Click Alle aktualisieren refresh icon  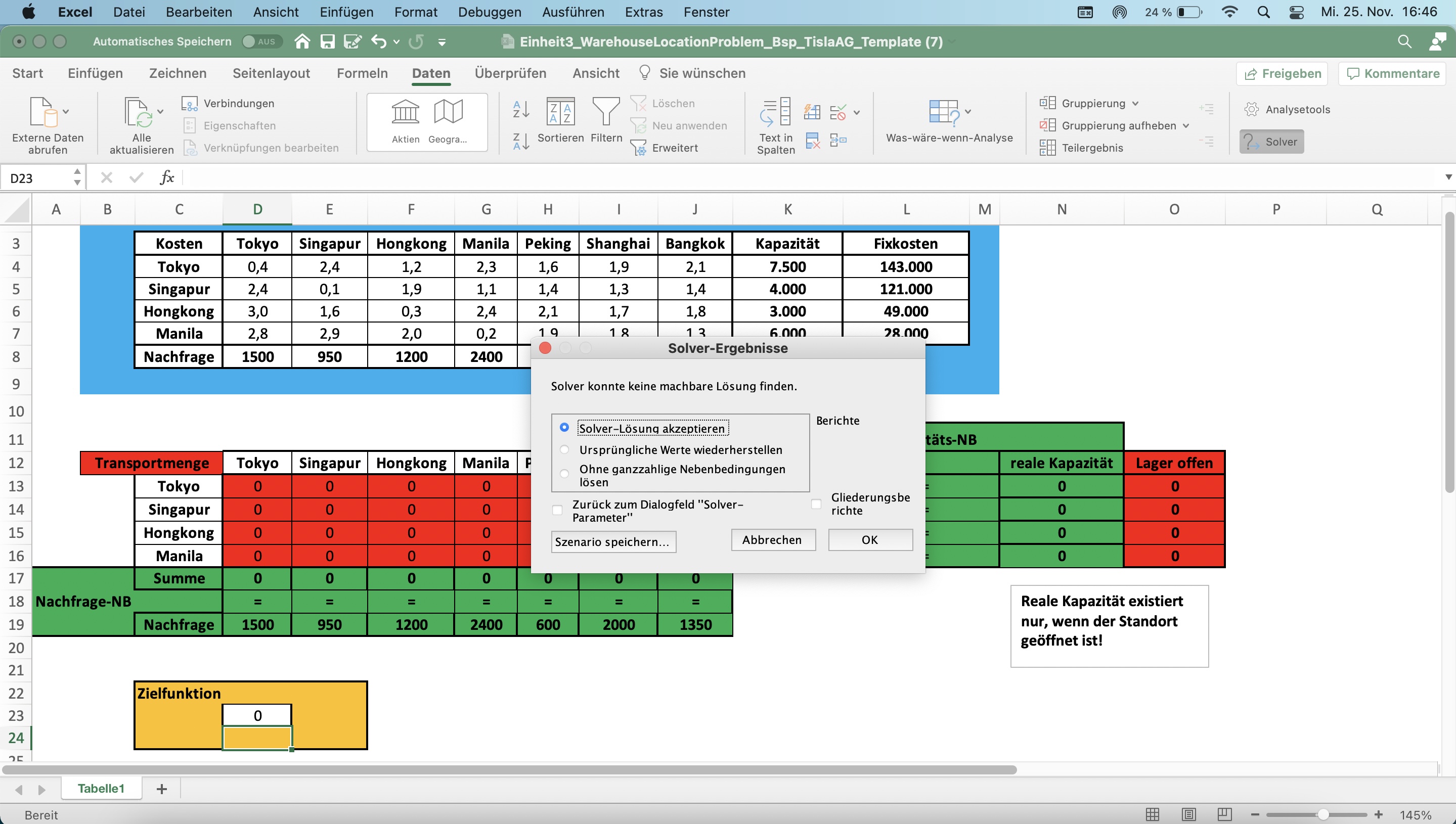138,112
